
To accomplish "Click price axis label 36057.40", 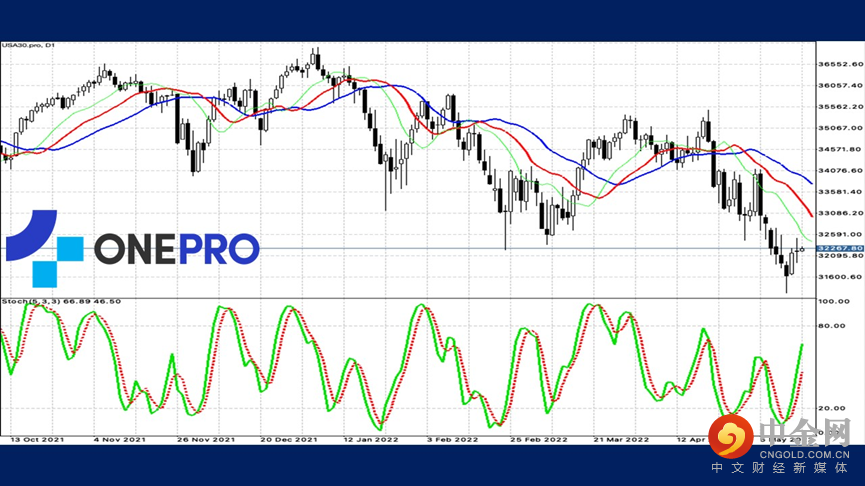I will (840, 86).
